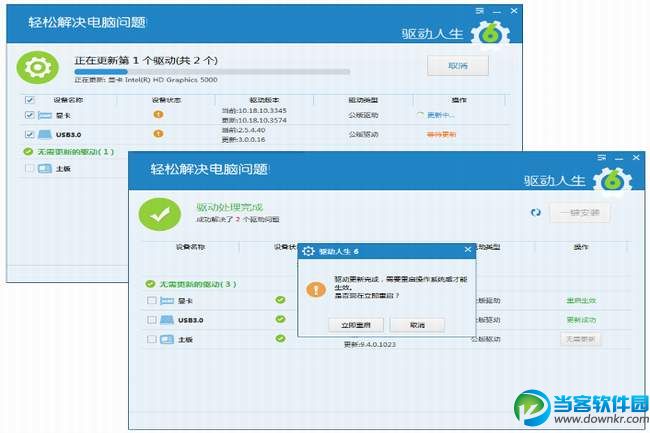
Task: Click the 一键安装 button
Action: (580, 213)
